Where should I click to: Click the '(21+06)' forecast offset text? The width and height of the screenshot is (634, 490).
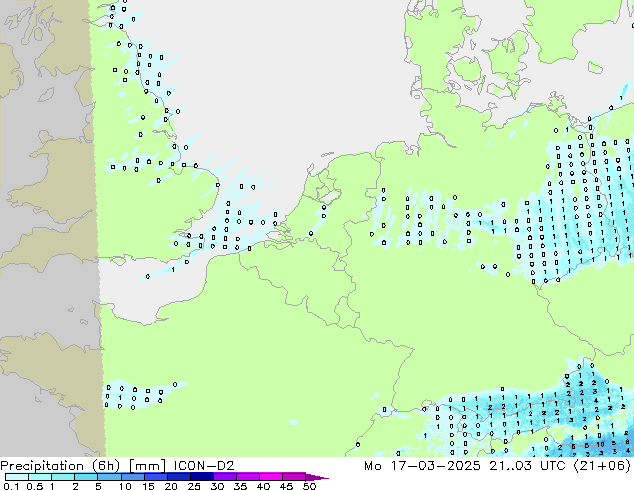602,466
